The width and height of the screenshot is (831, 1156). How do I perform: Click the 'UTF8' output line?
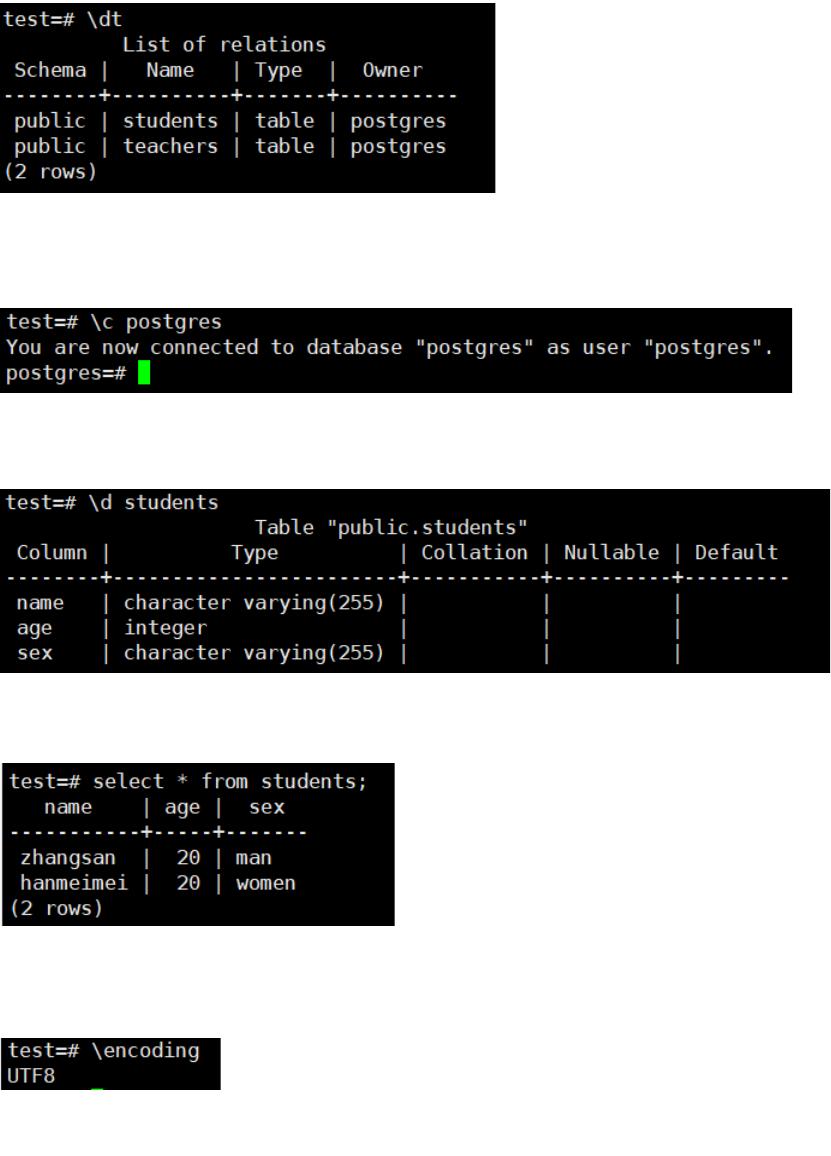[x=31, y=1076]
